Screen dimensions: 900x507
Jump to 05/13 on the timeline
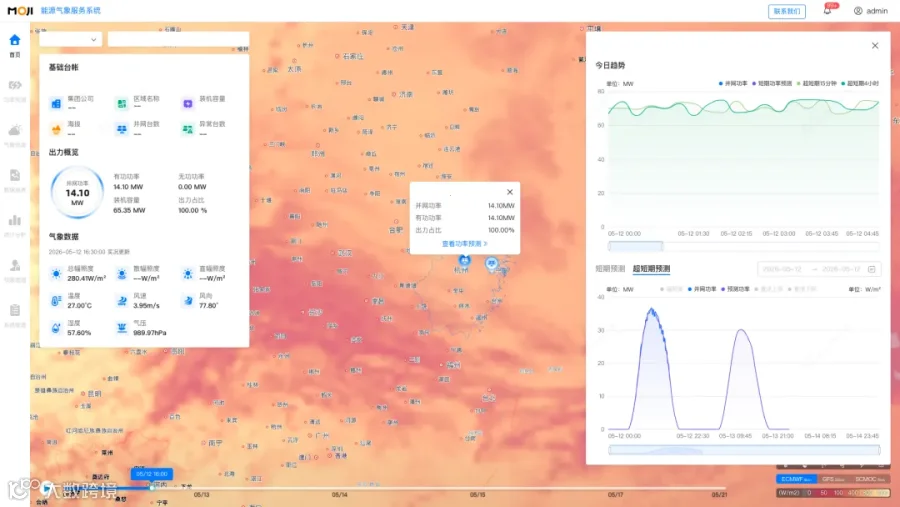tap(201, 494)
